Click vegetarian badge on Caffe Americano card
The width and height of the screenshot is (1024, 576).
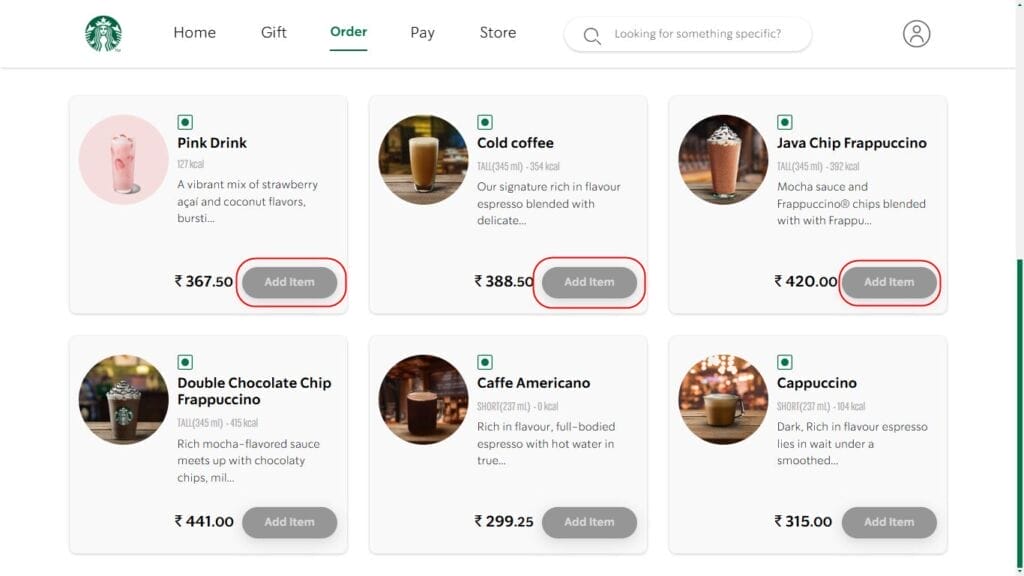(486, 361)
